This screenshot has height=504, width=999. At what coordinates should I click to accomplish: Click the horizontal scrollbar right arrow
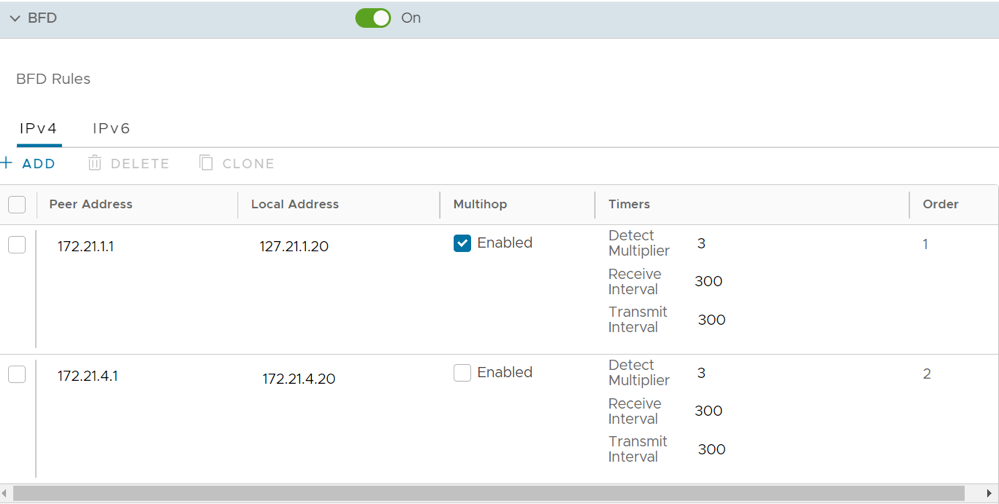[990, 494]
